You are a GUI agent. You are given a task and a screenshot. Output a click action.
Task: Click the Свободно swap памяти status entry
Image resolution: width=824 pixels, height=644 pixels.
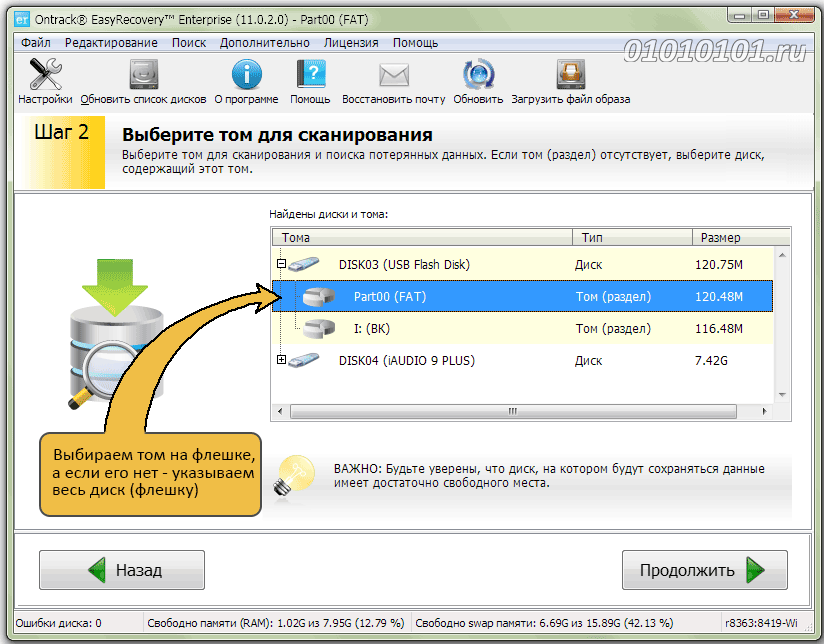tap(544, 623)
